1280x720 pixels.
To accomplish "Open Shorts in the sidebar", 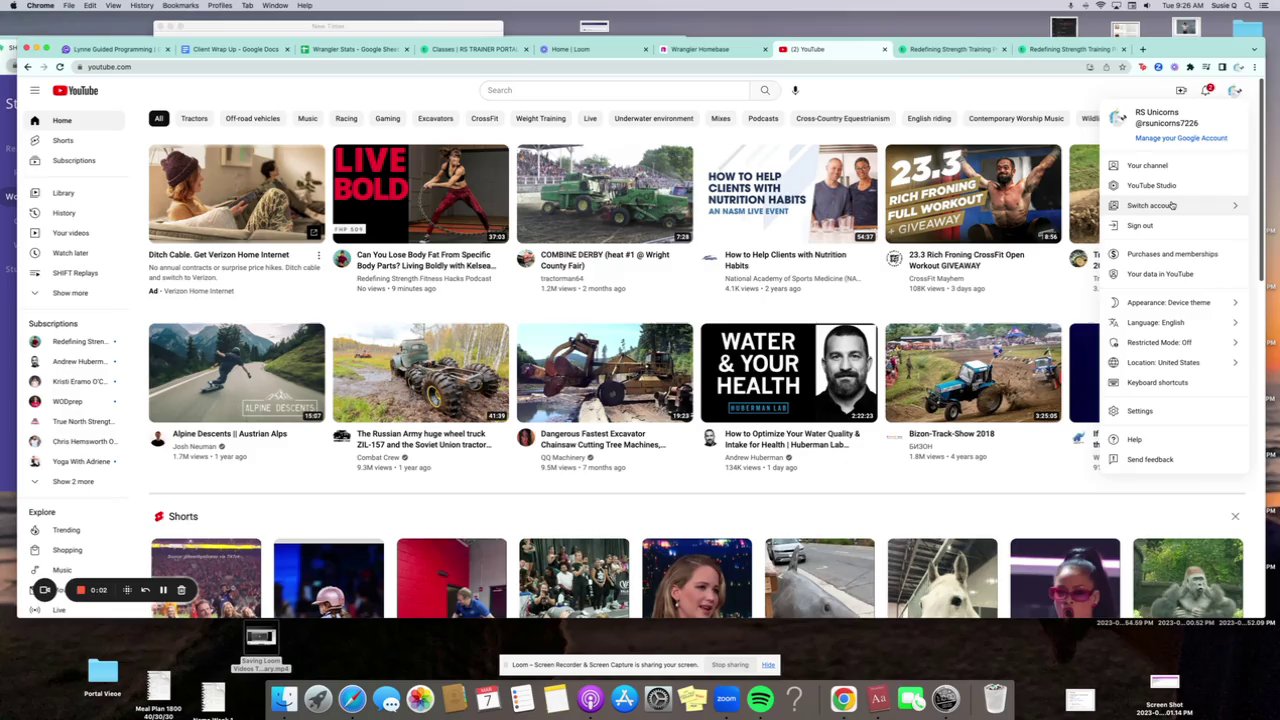I will click(76, 140).
